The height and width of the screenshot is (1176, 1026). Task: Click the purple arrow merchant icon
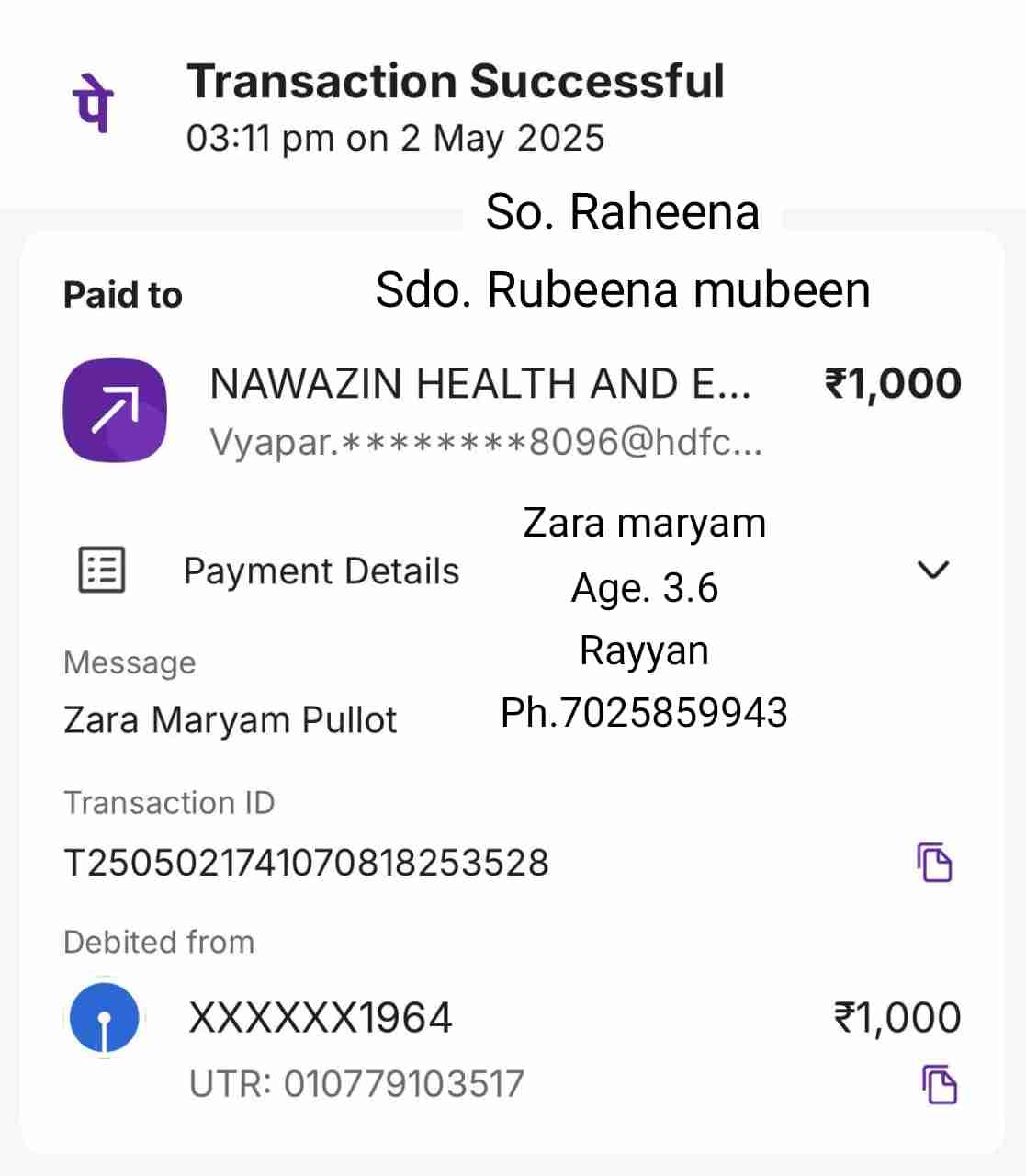115,410
